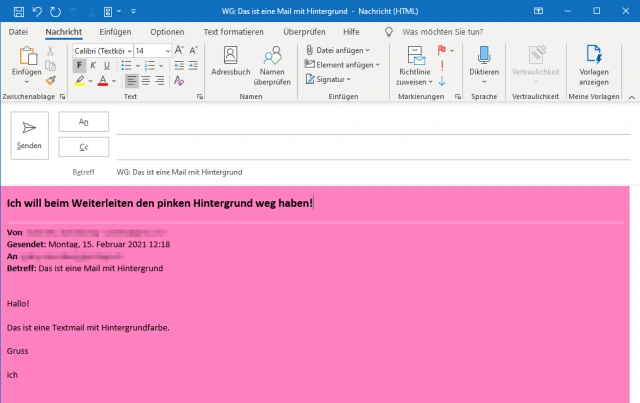Set high importance with red exclamation mark
Screen dimensions: 640x403
pos(442,65)
